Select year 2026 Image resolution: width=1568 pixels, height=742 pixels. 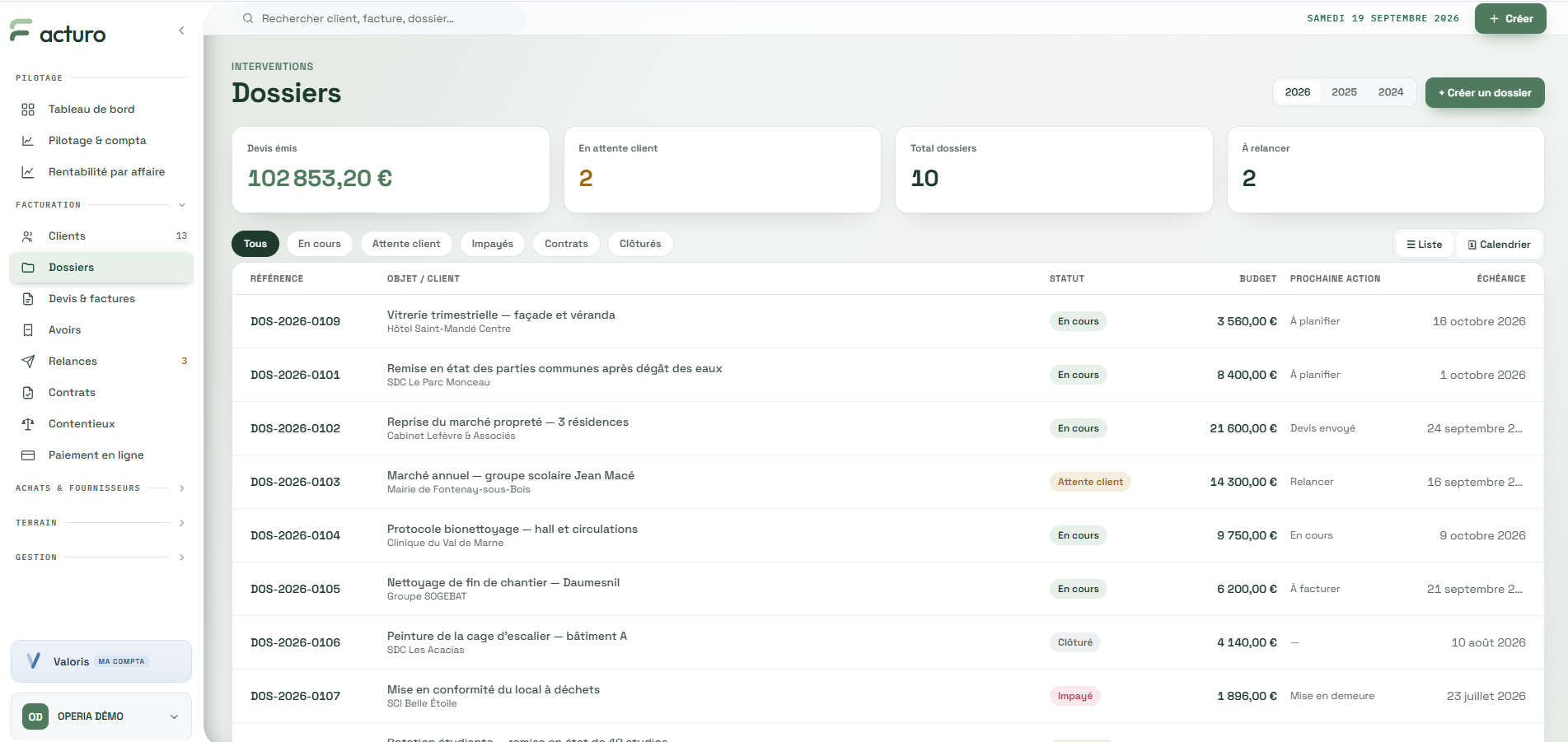[x=1298, y=92]
